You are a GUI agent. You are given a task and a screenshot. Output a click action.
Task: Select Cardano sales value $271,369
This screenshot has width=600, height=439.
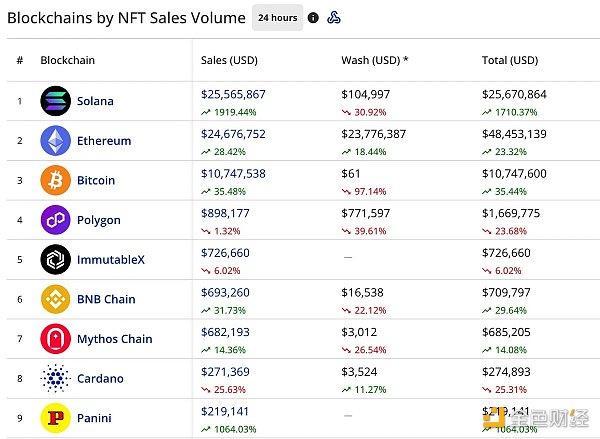click(225, 372)
